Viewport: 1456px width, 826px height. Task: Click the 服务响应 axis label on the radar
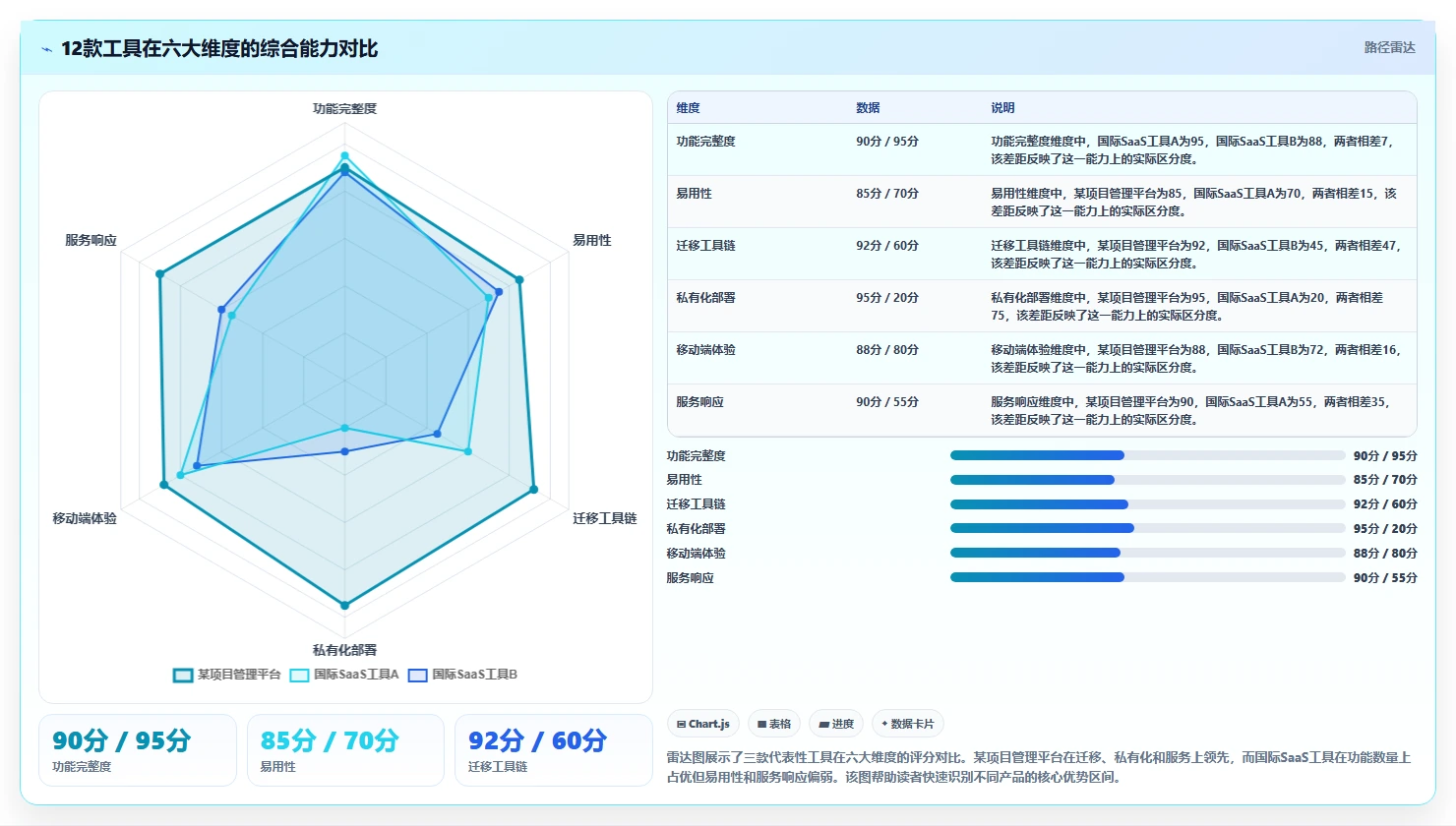(91, 241)
